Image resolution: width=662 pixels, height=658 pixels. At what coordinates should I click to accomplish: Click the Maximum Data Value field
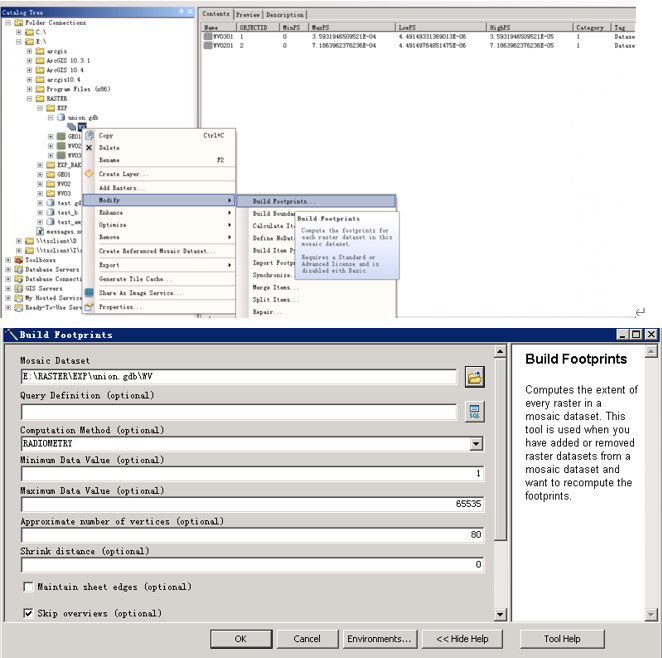252,504
